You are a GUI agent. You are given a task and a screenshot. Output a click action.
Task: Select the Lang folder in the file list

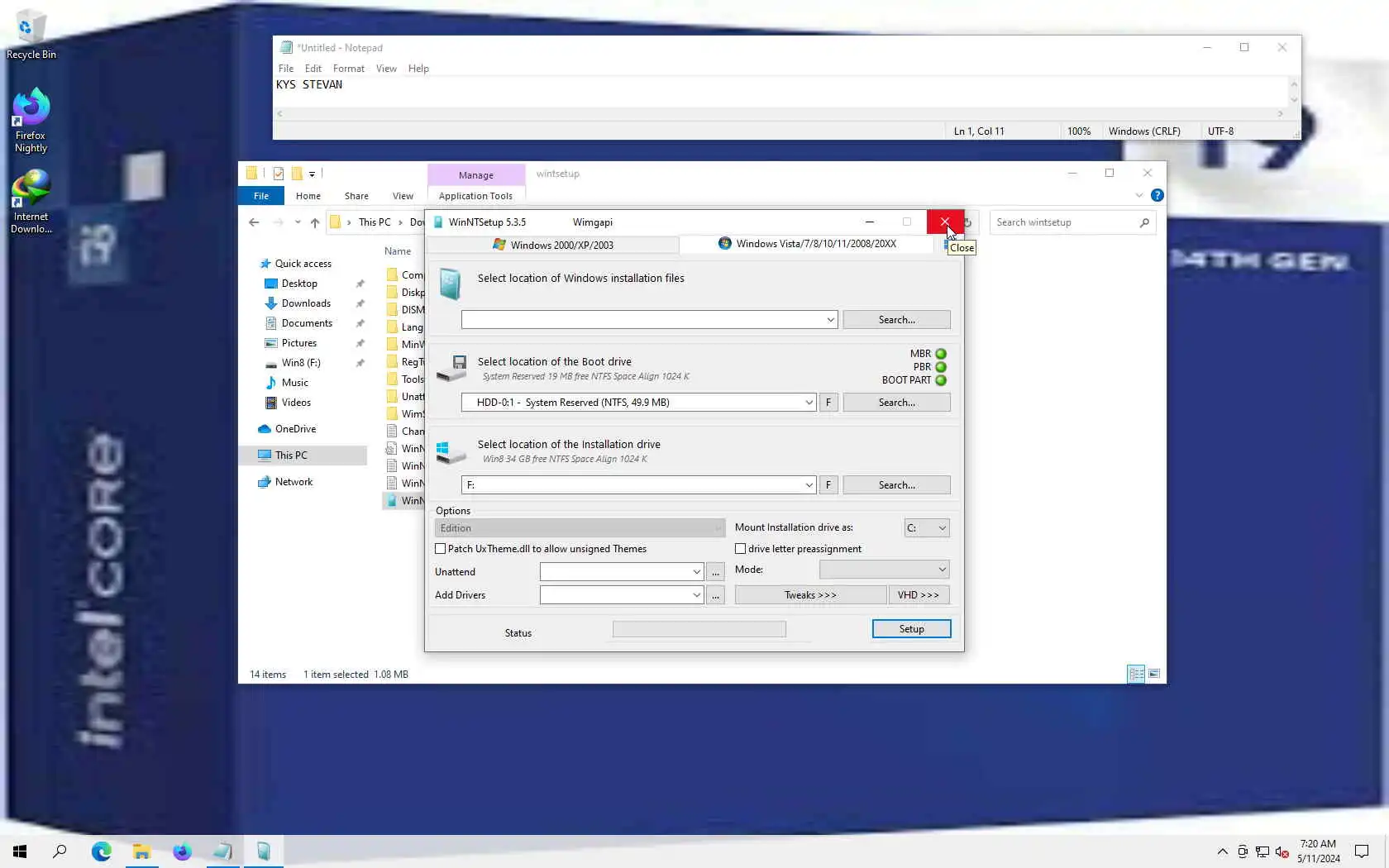point(405,327)
